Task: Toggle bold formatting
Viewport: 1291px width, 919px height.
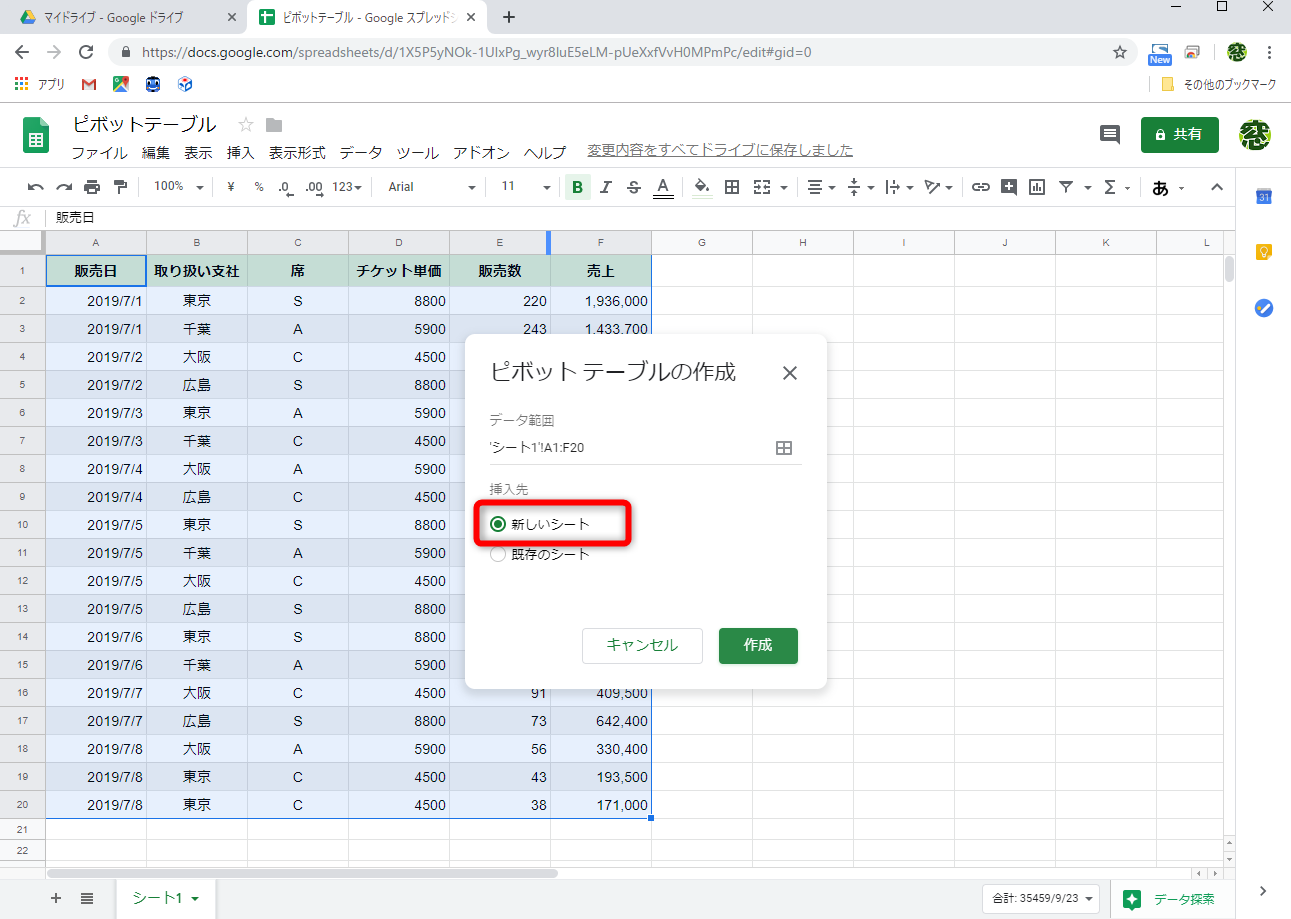Action: 577,187
